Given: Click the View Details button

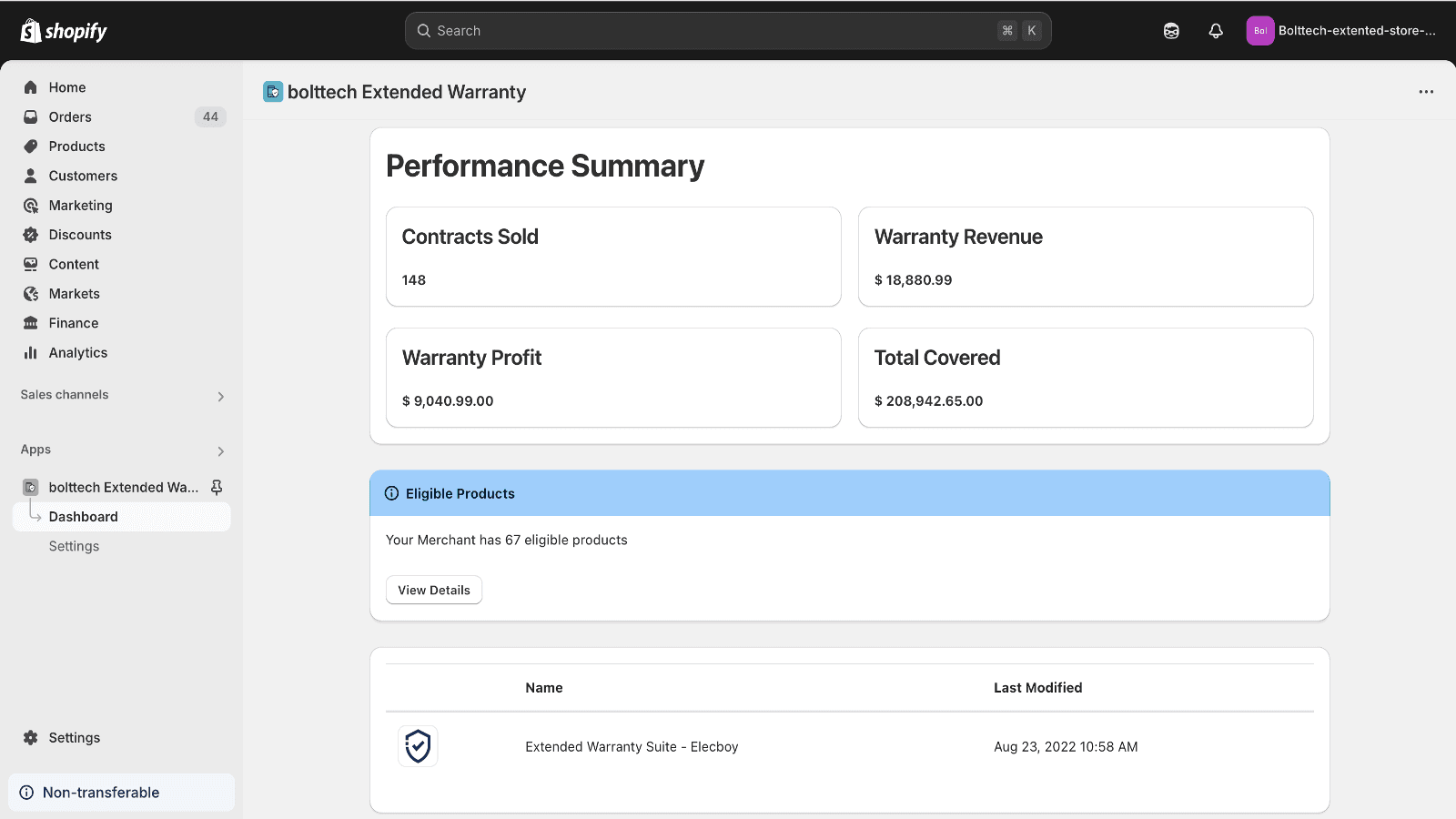Looking at the screenshot, I should point(433,590).
